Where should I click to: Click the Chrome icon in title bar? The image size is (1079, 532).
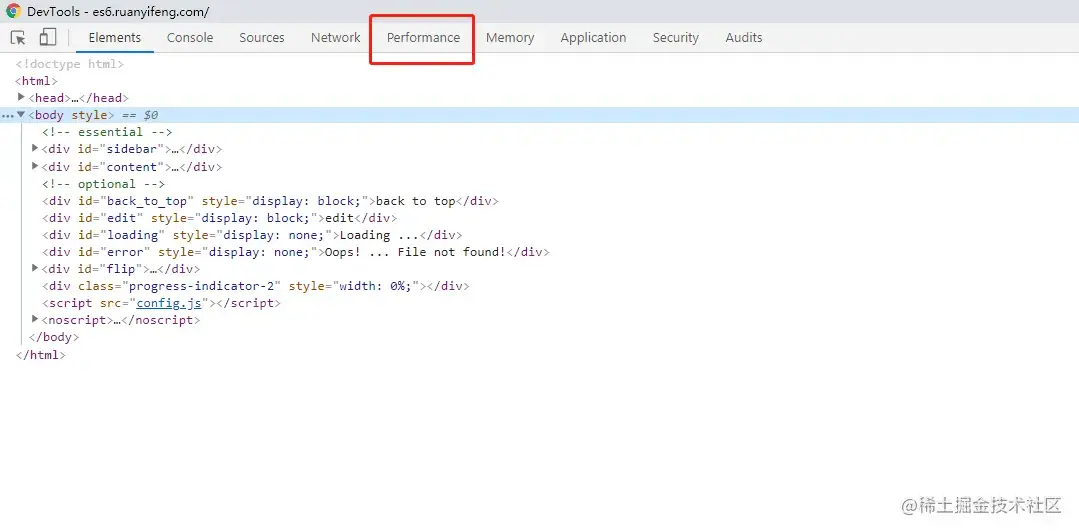click(13, 11)
